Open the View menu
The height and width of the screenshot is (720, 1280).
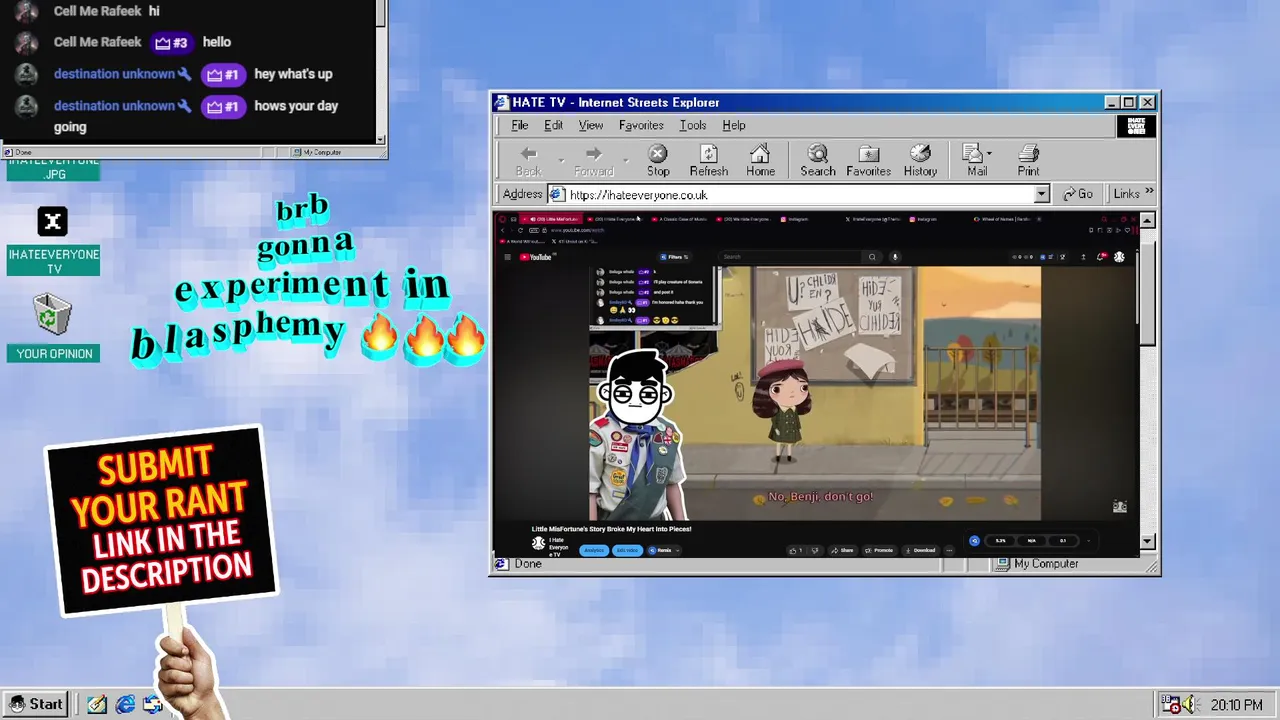(591, 125)
